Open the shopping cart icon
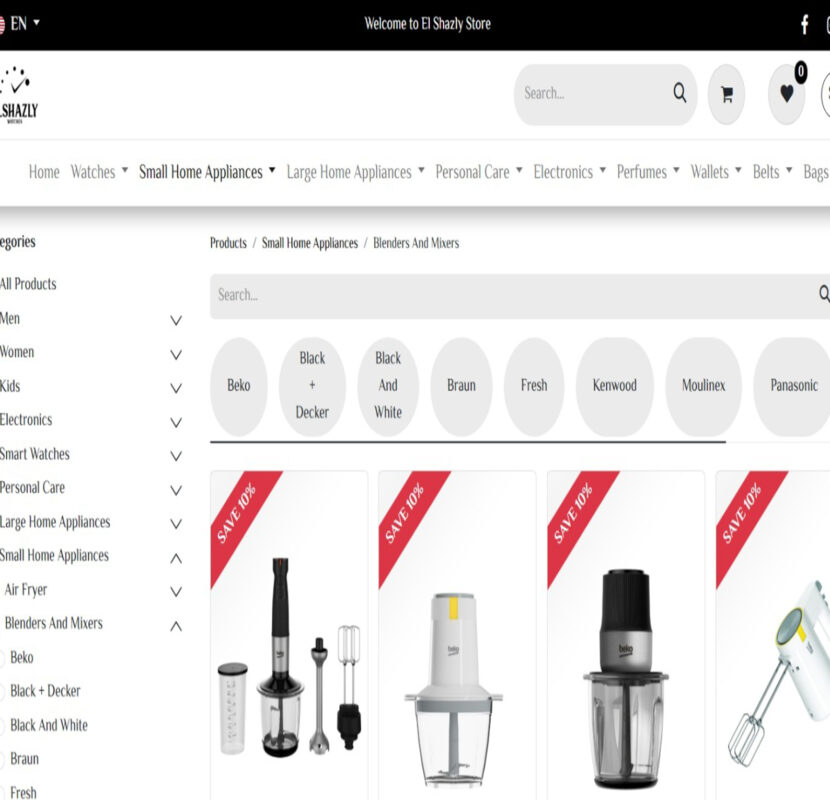Image resolution: width=830 pixels, height=800 pixels. click(x=727, y=95)
